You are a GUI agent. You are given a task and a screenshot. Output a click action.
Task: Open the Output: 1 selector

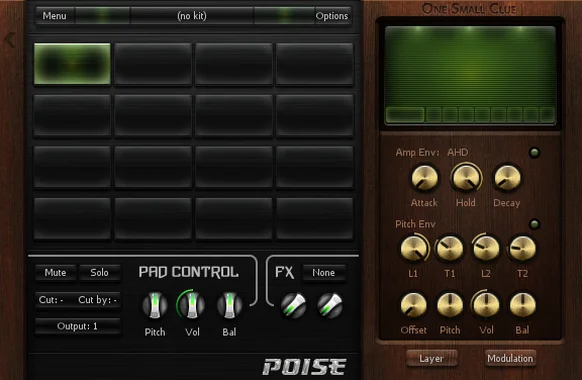[x=78, y=327]
